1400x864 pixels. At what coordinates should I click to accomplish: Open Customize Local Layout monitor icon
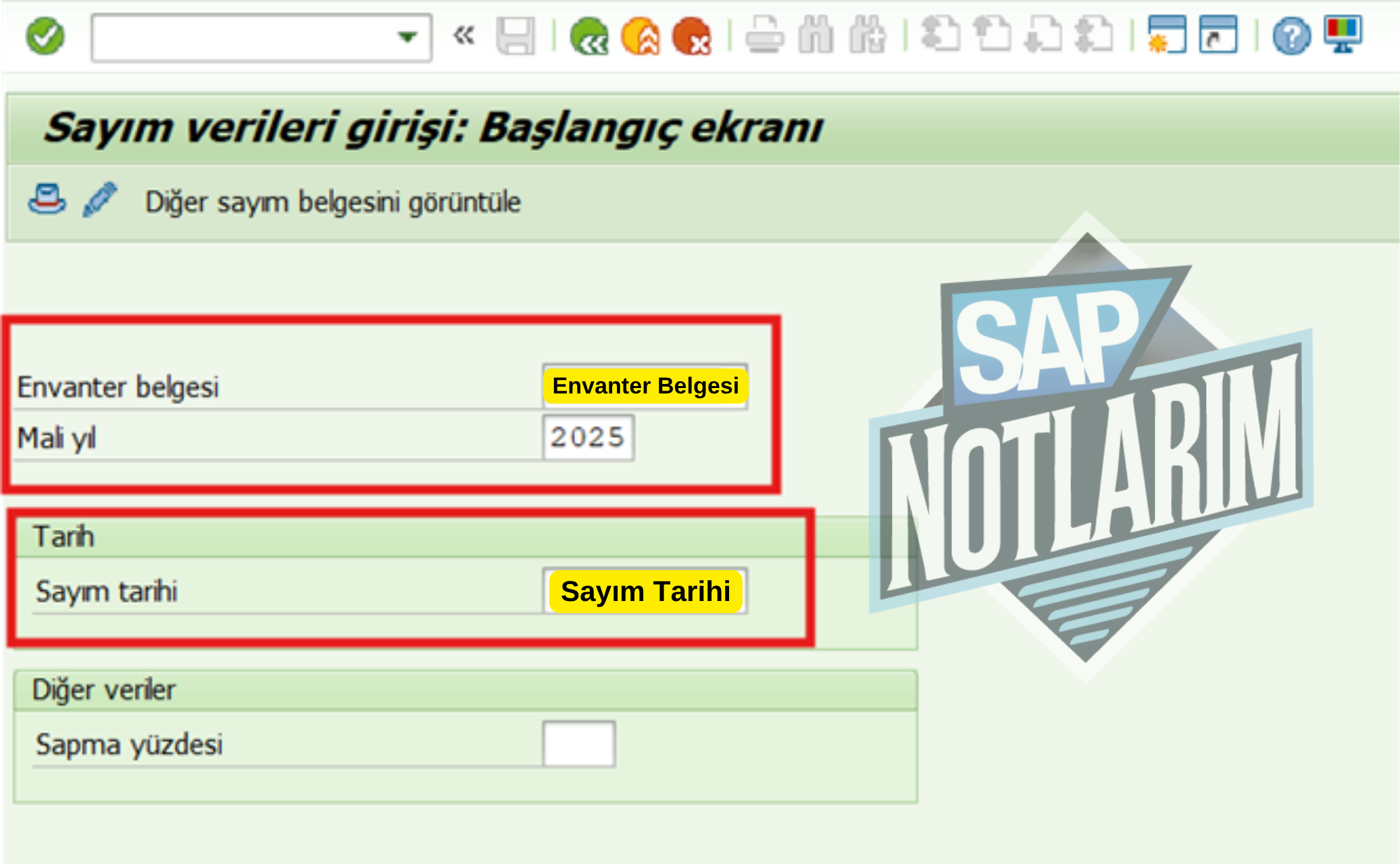1343,35
